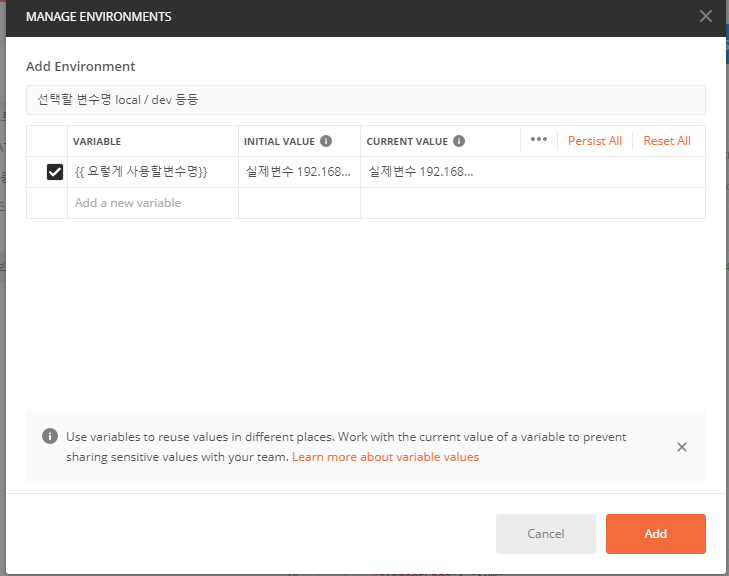Click the initial value cell 실제변수 192.168...
The width and height of the screenshot is (729, 576).
coord(299,172)
